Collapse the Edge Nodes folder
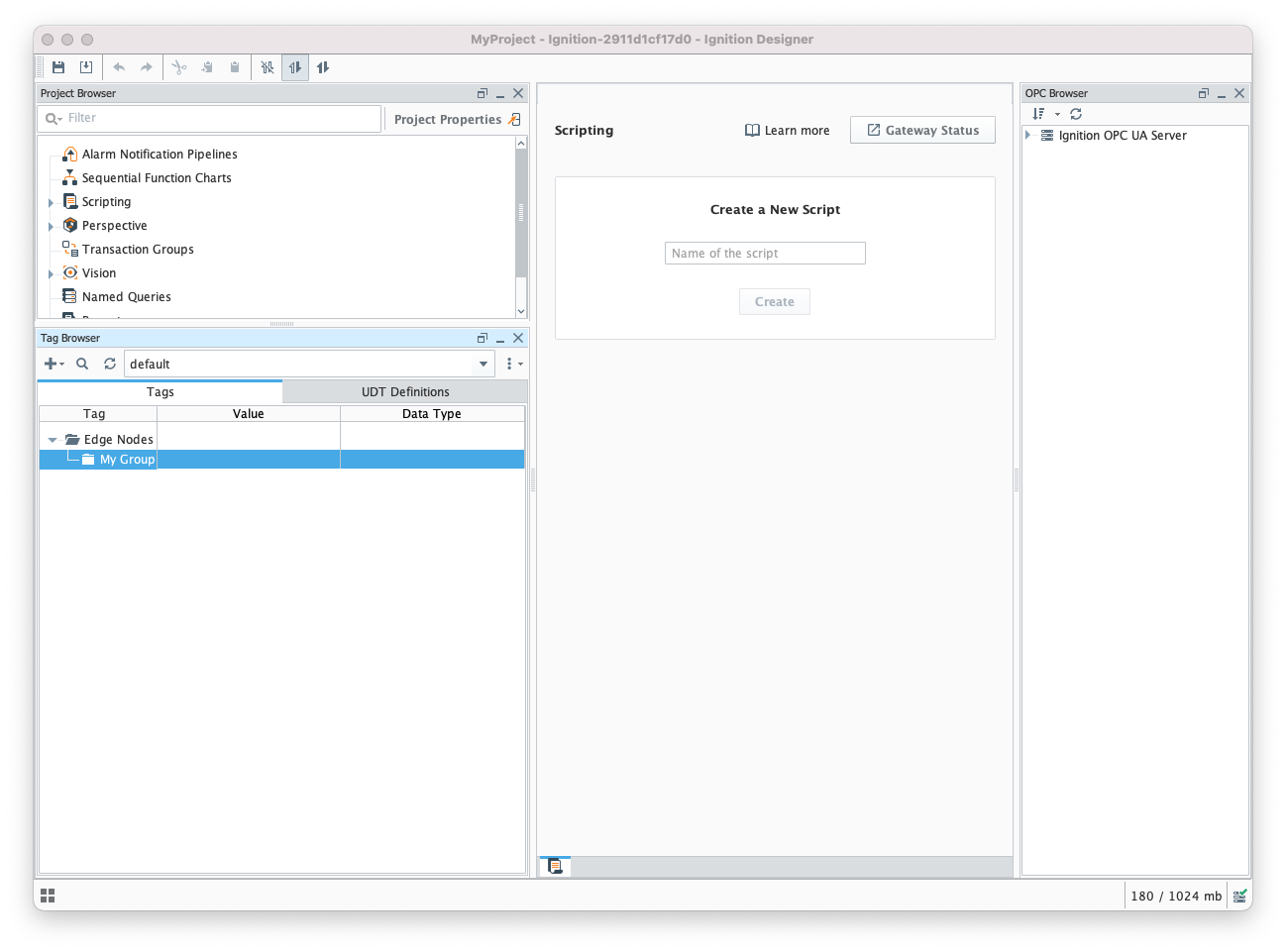 pyautogui.click(x=53, y=440)
